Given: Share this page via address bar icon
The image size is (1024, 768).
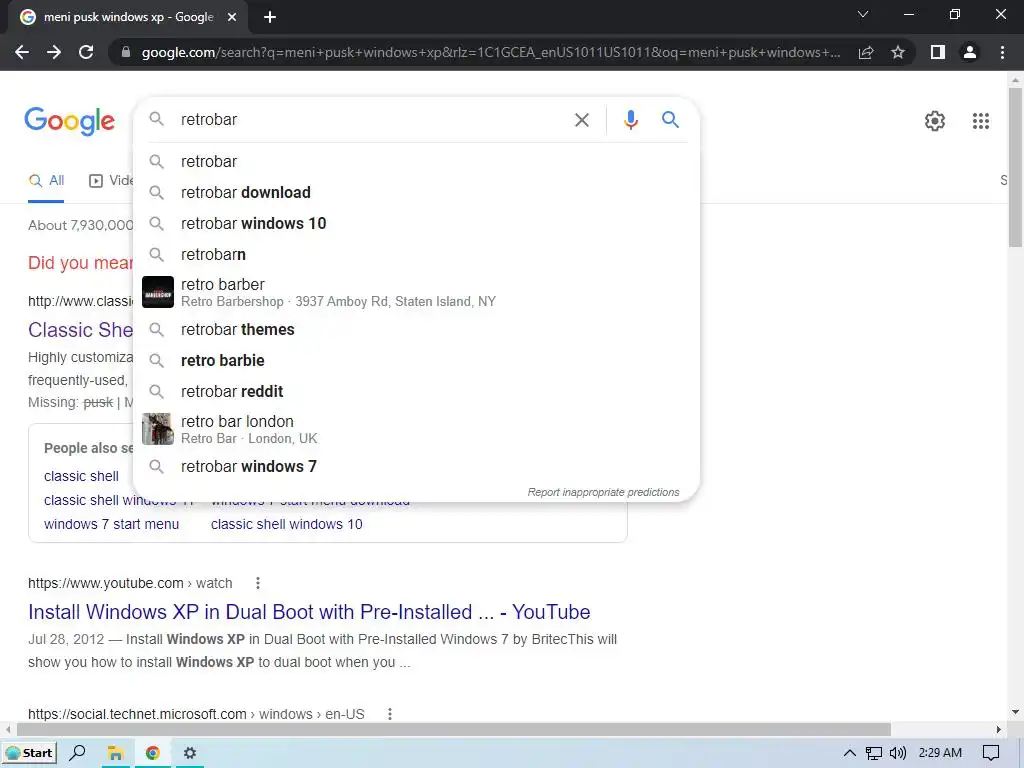Looking at the screenshot, I should [x=866, y=52].
